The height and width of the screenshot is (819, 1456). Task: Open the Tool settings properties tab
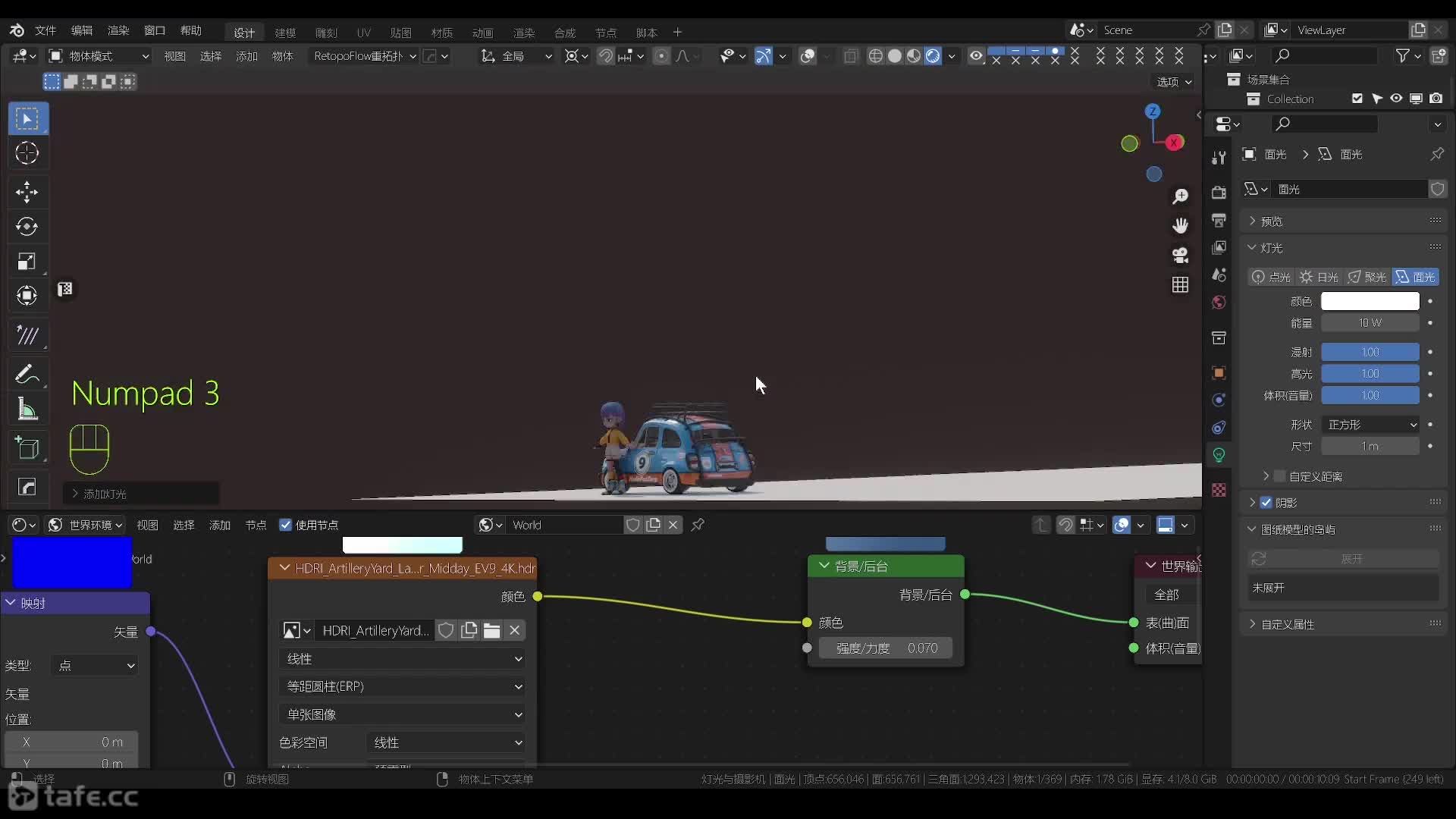point(1219,157)
